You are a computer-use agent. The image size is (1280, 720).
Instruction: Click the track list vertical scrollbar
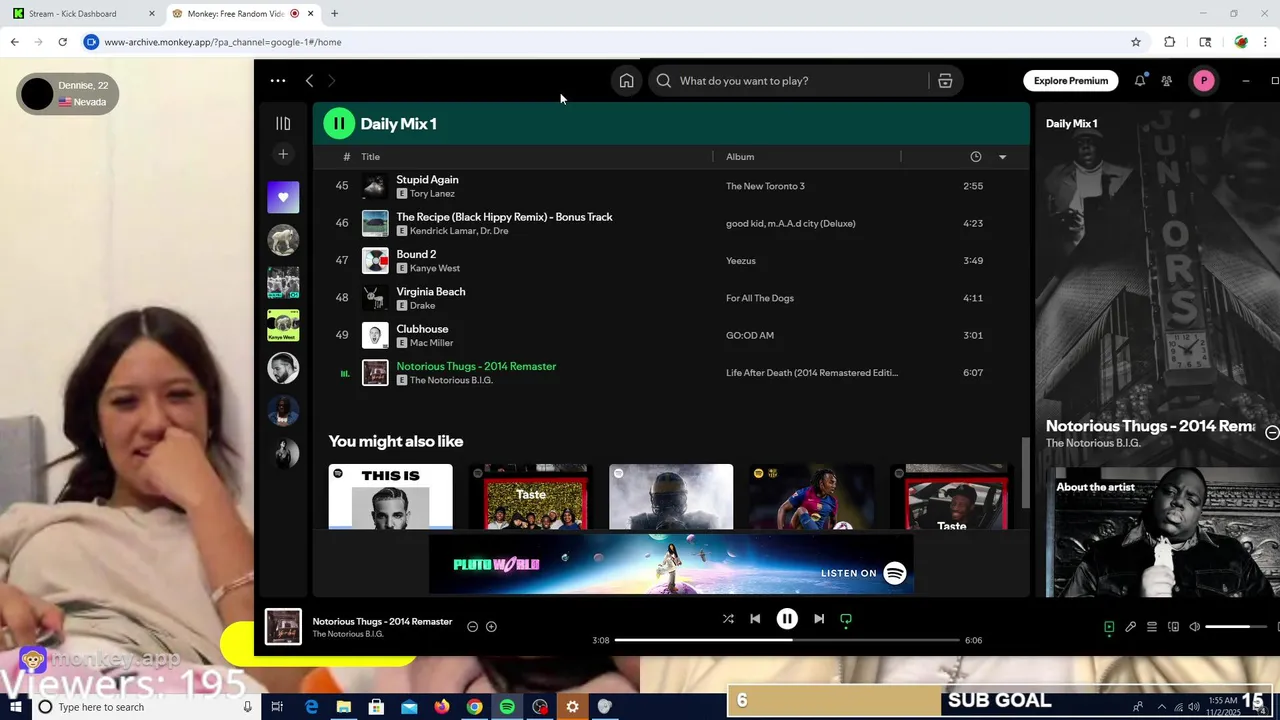(x=1024, y=472)
